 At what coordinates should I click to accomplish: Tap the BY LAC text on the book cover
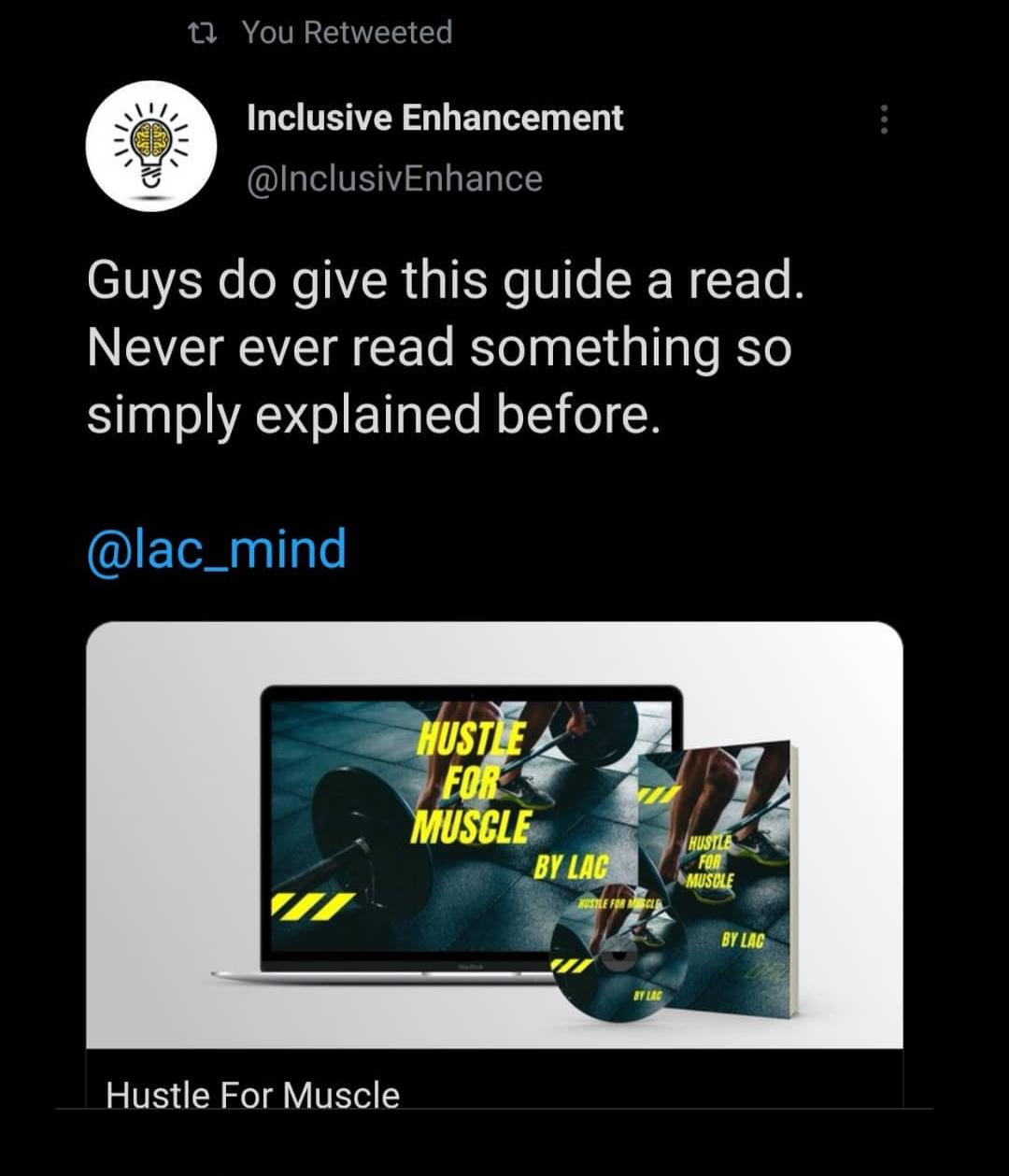742,941
